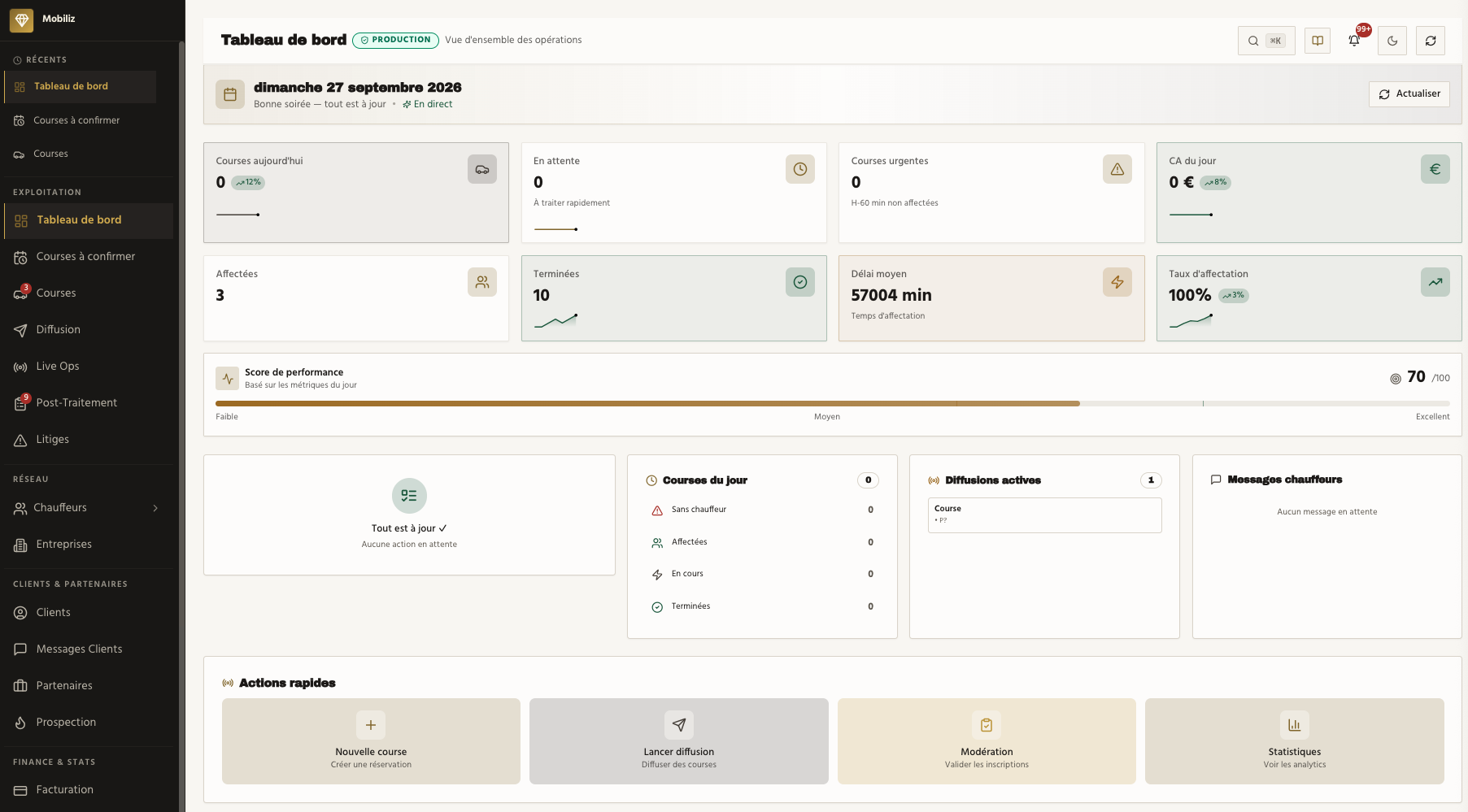Viewport: 1468px width, 812px height.
Task: Open Facturation in the sidebar
Action: [x=89, y=790]
